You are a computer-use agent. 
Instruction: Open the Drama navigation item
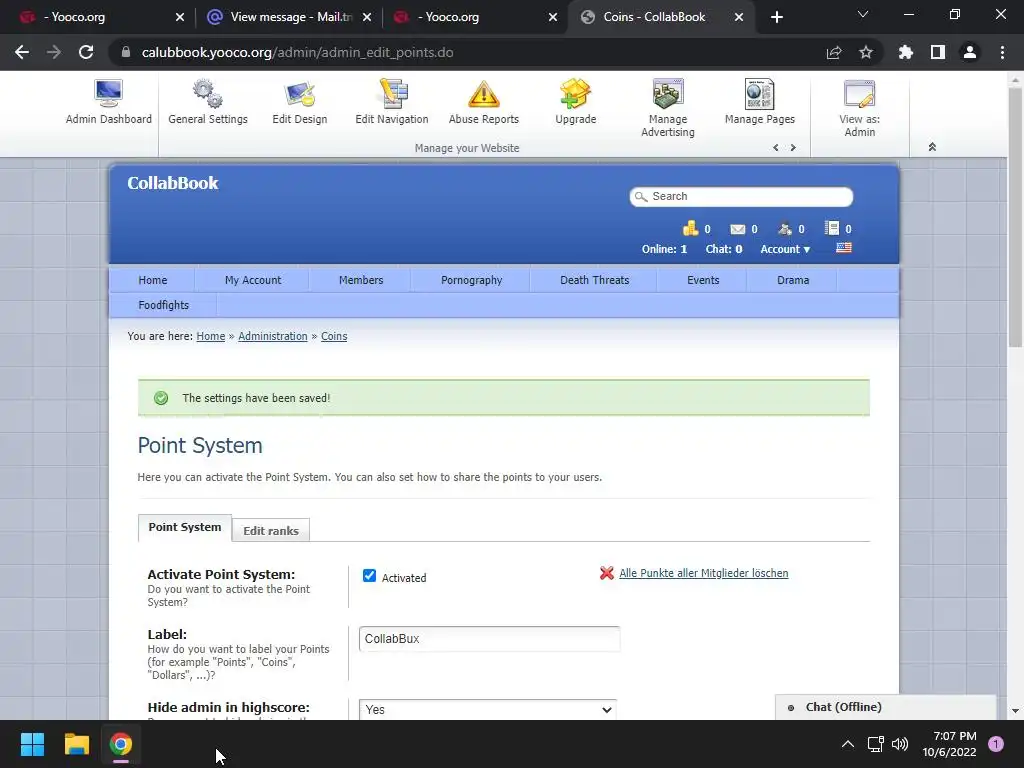[793, 280]
